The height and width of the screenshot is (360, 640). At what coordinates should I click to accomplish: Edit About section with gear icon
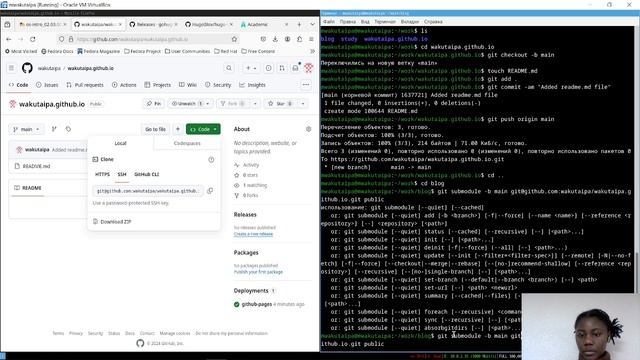pyautogui.click(x=309, y=129)
